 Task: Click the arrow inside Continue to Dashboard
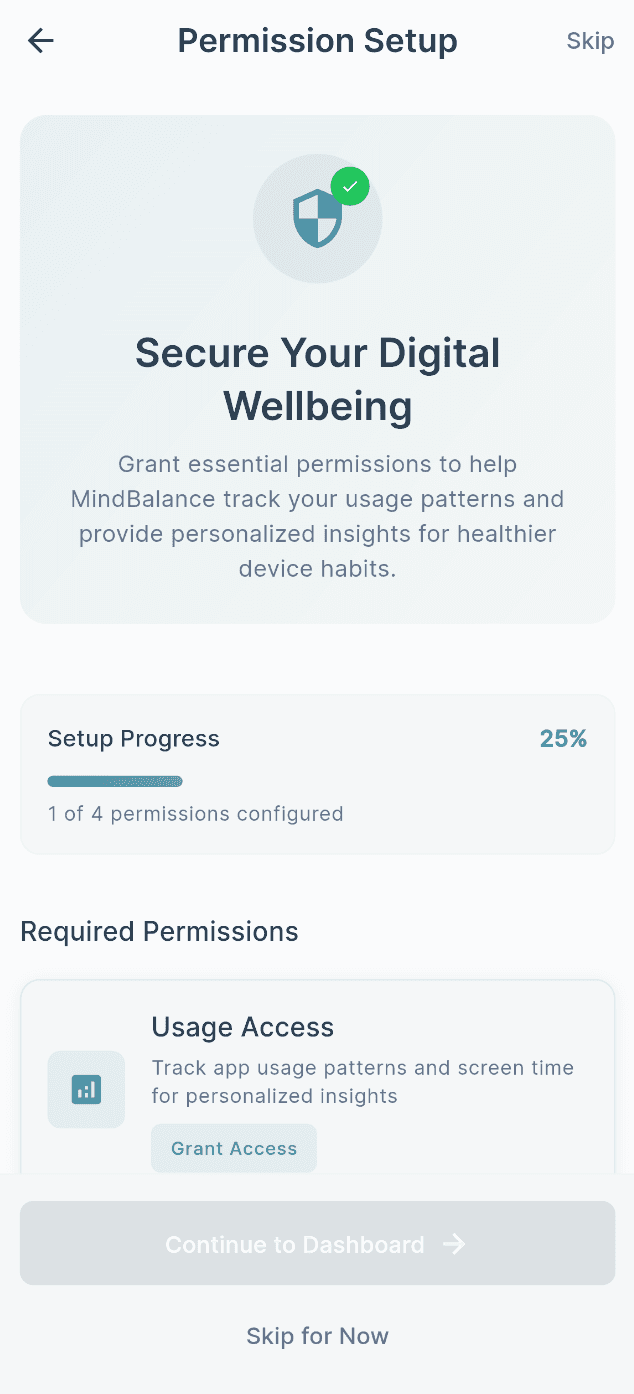pyautogui.click(x=453, y=1244)
